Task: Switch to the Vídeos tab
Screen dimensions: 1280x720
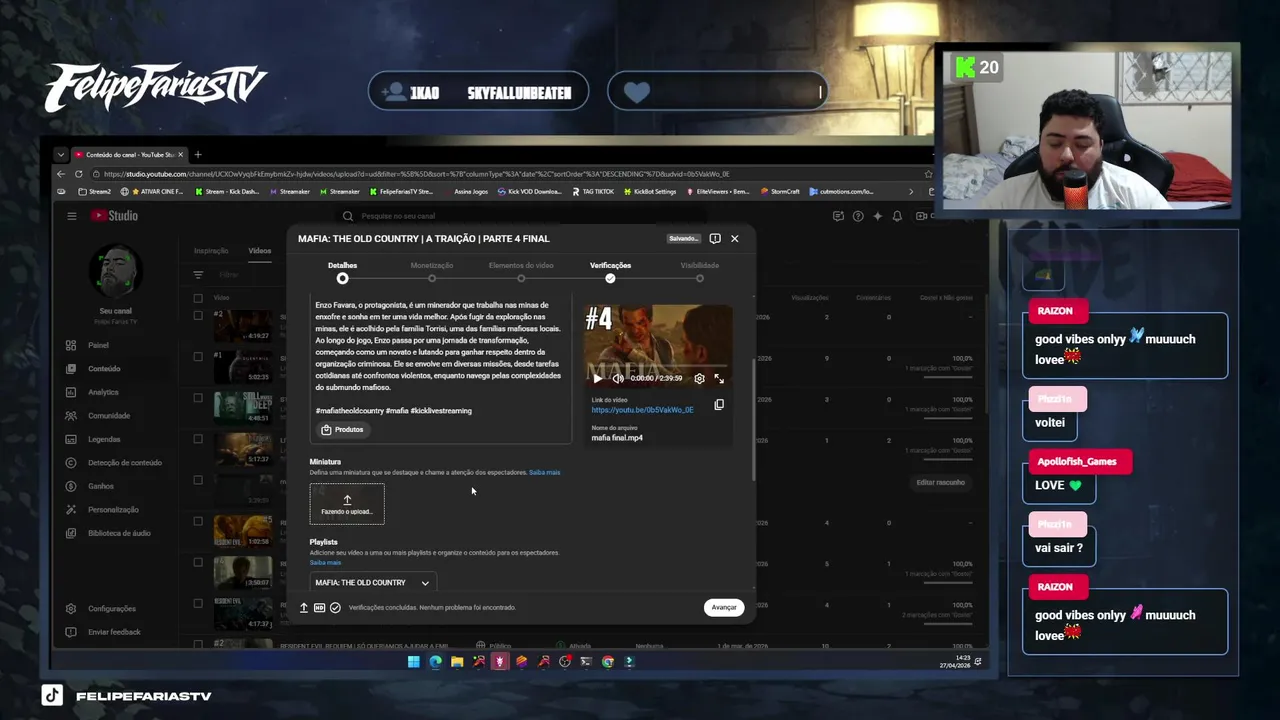Action: (260, 251)
